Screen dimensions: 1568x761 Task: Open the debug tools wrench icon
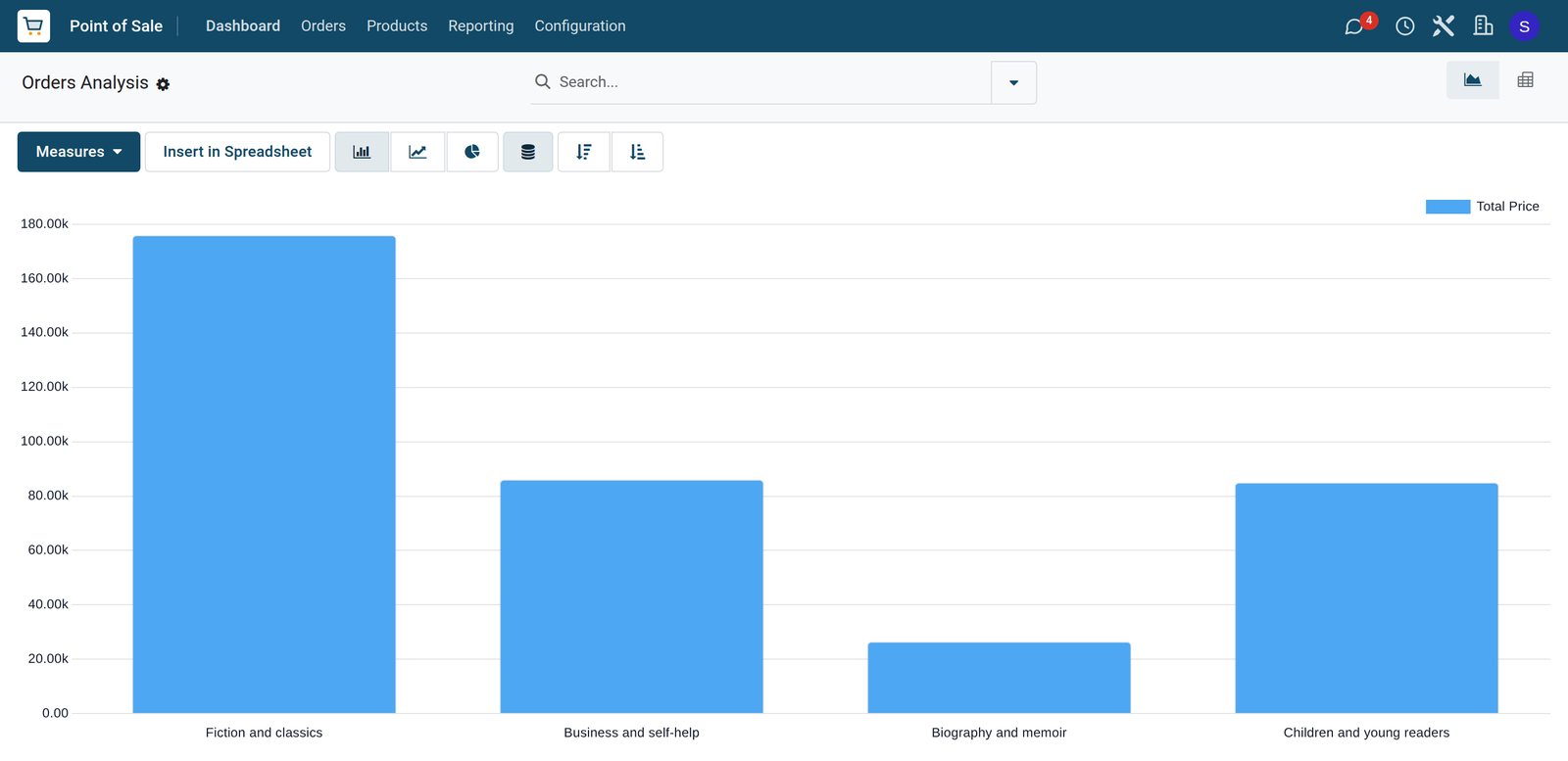point(1444,26)
